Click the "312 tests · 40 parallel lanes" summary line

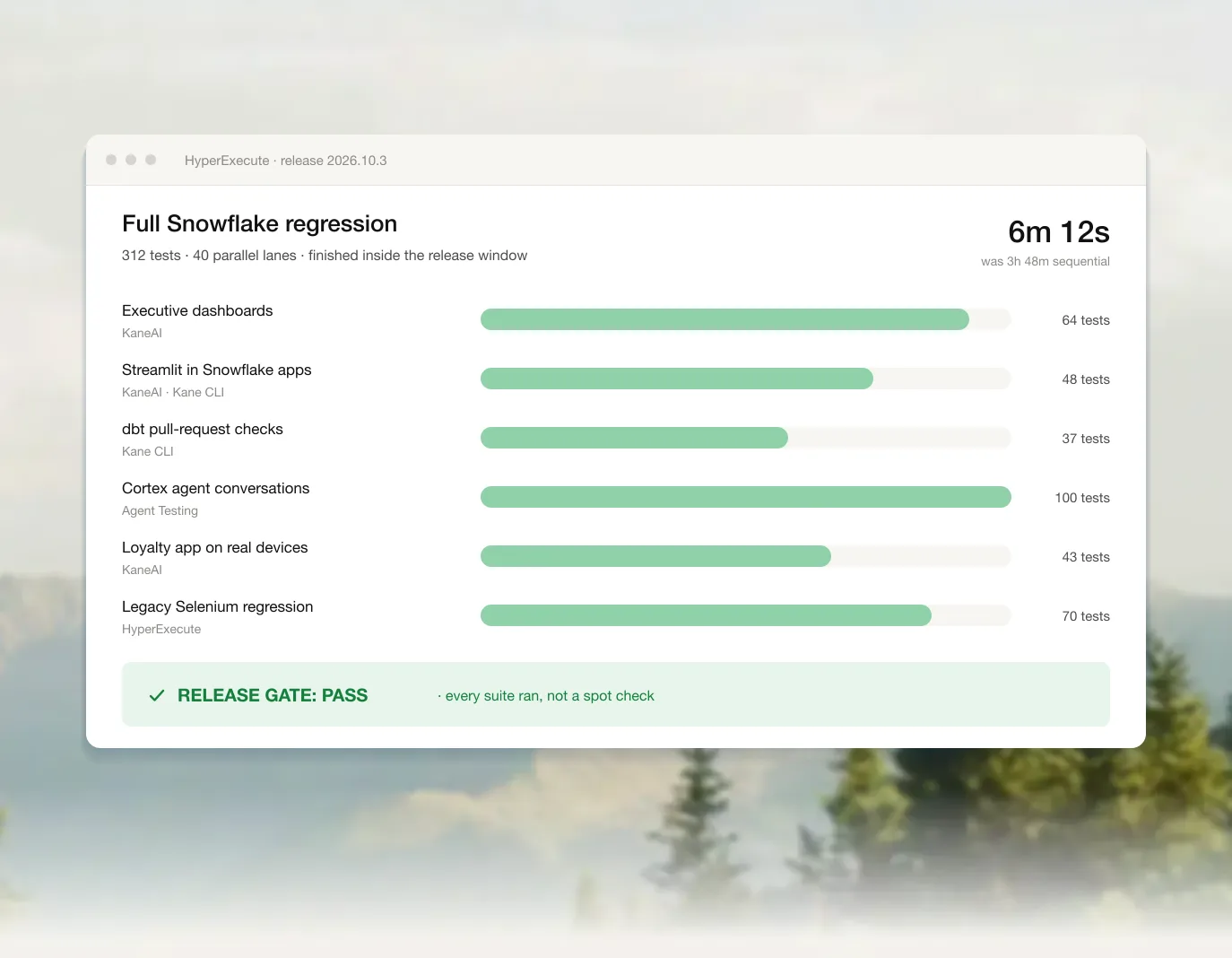click(325, 256)
